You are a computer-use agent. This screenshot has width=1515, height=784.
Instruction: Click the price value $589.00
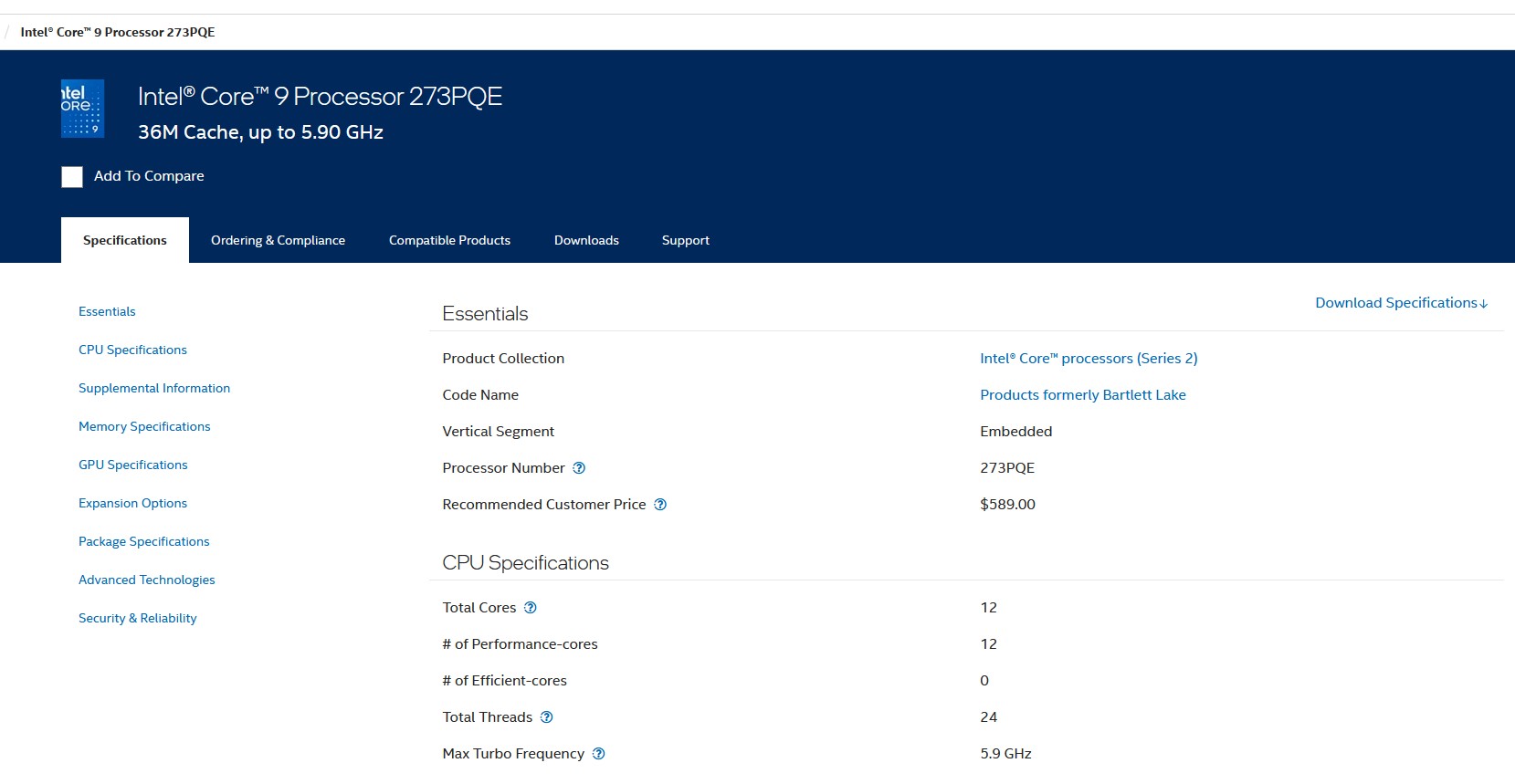coord(1007,505)
